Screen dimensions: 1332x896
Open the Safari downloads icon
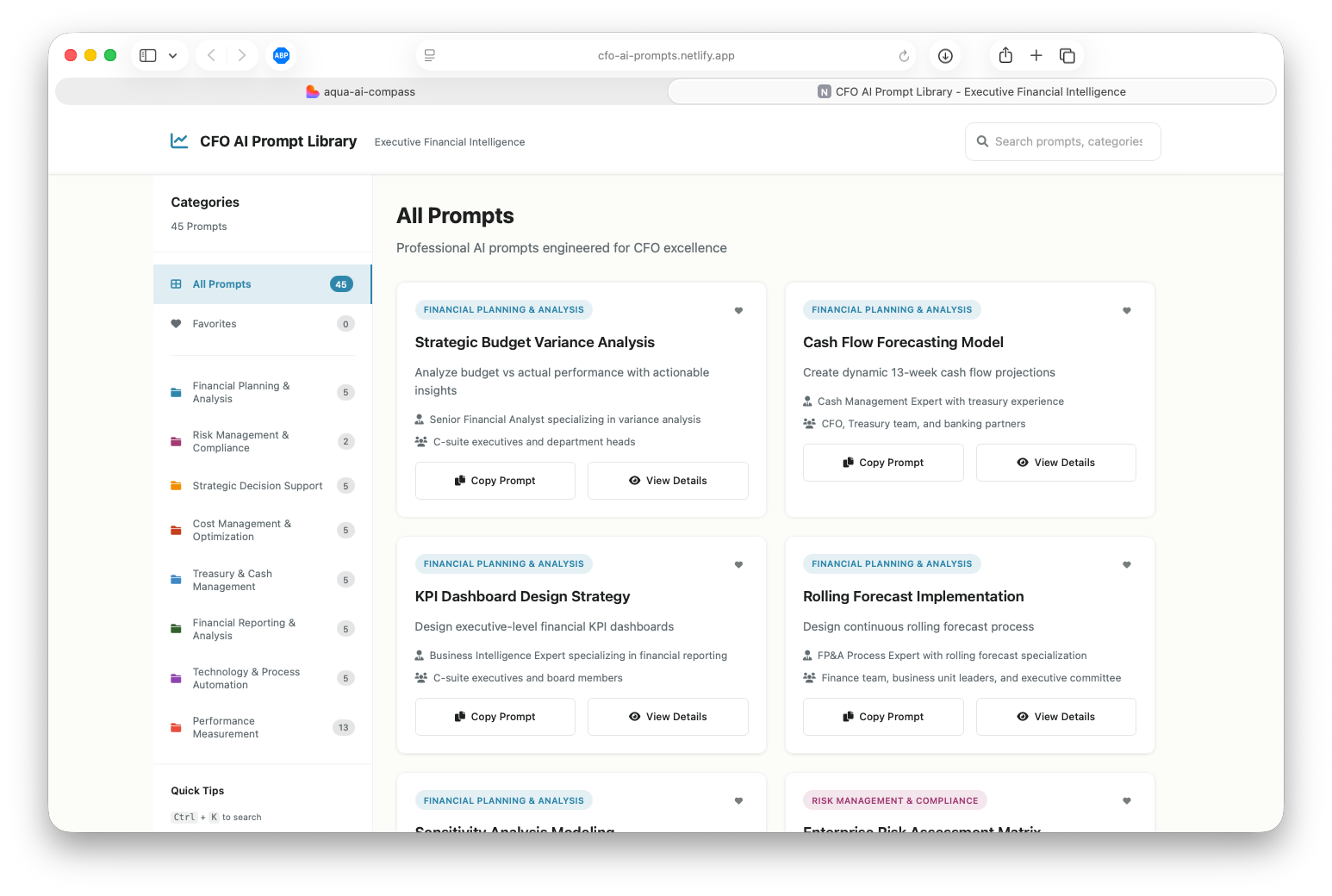coord(945,56)
